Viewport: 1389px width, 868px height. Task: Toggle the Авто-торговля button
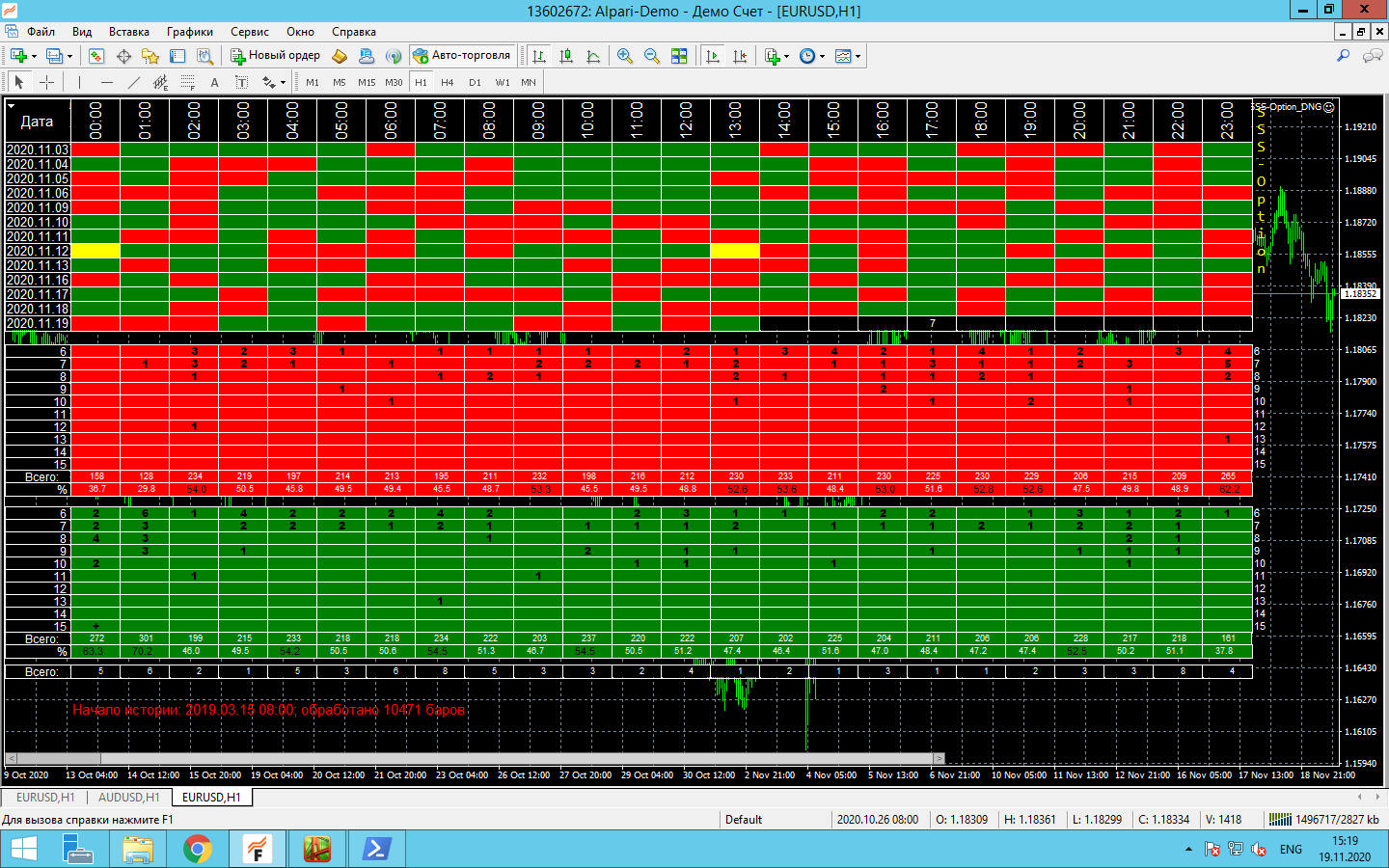click(462, 56)
